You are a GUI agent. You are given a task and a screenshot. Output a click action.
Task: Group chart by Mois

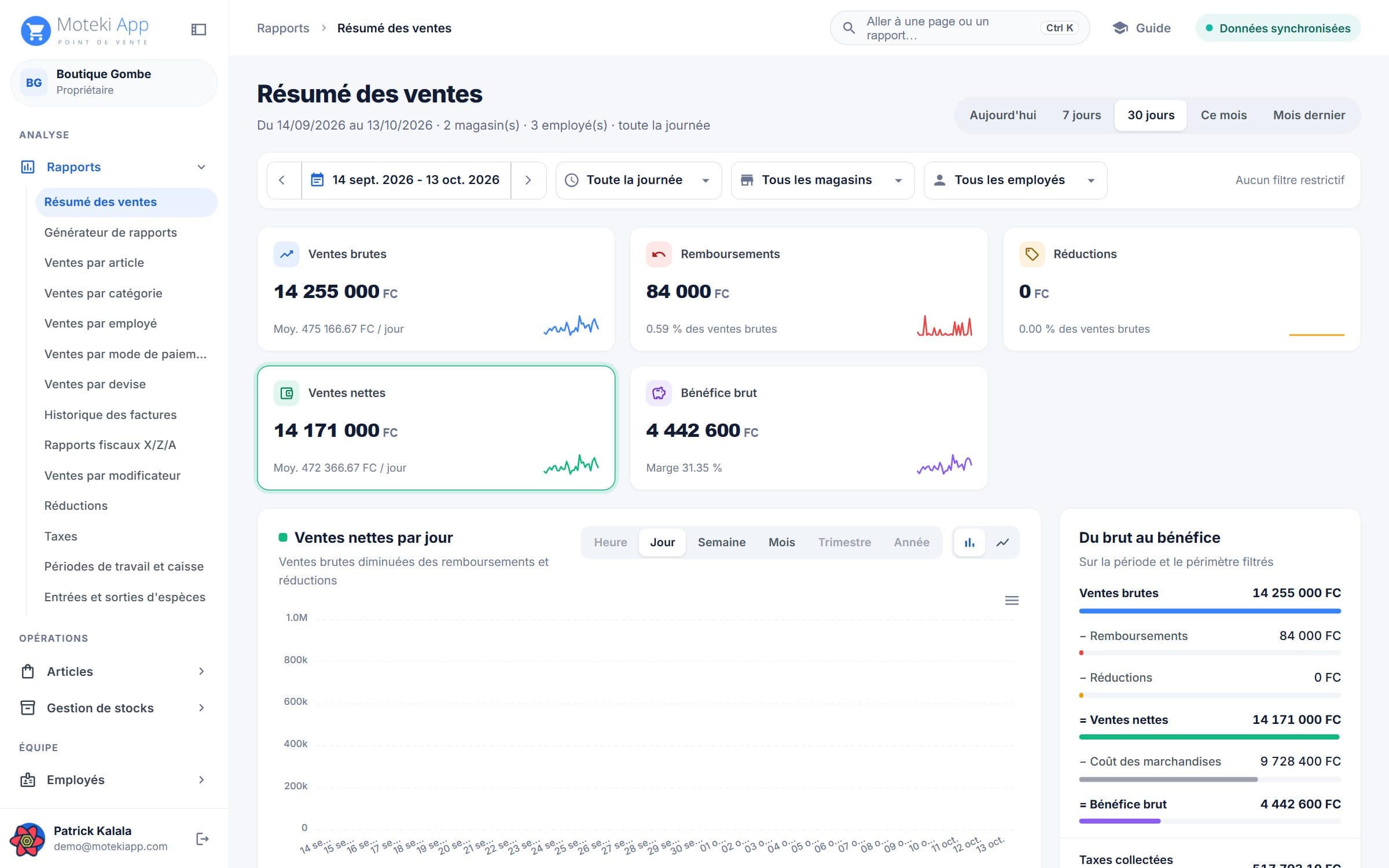point(781,542)
